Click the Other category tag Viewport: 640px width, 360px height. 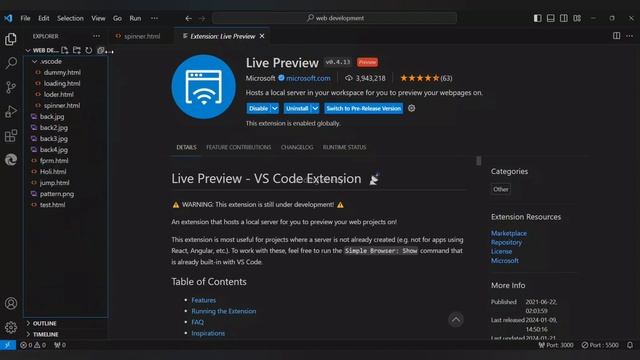click(x=500, y=189)
